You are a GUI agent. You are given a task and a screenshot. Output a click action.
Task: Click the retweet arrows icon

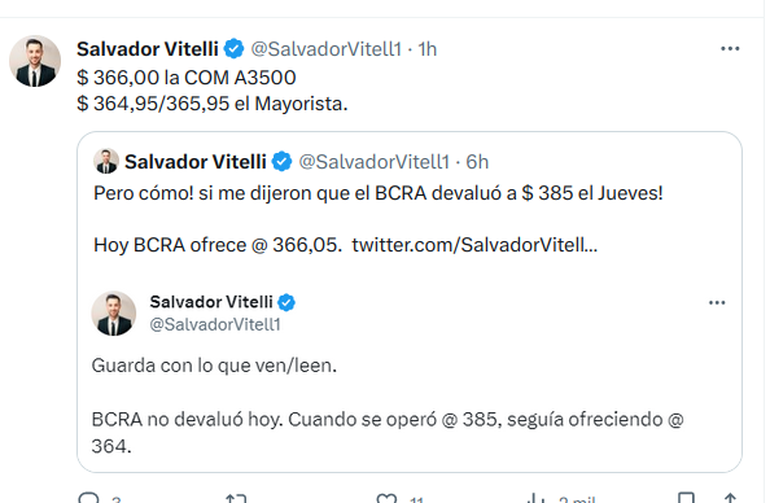pos(236,497)
